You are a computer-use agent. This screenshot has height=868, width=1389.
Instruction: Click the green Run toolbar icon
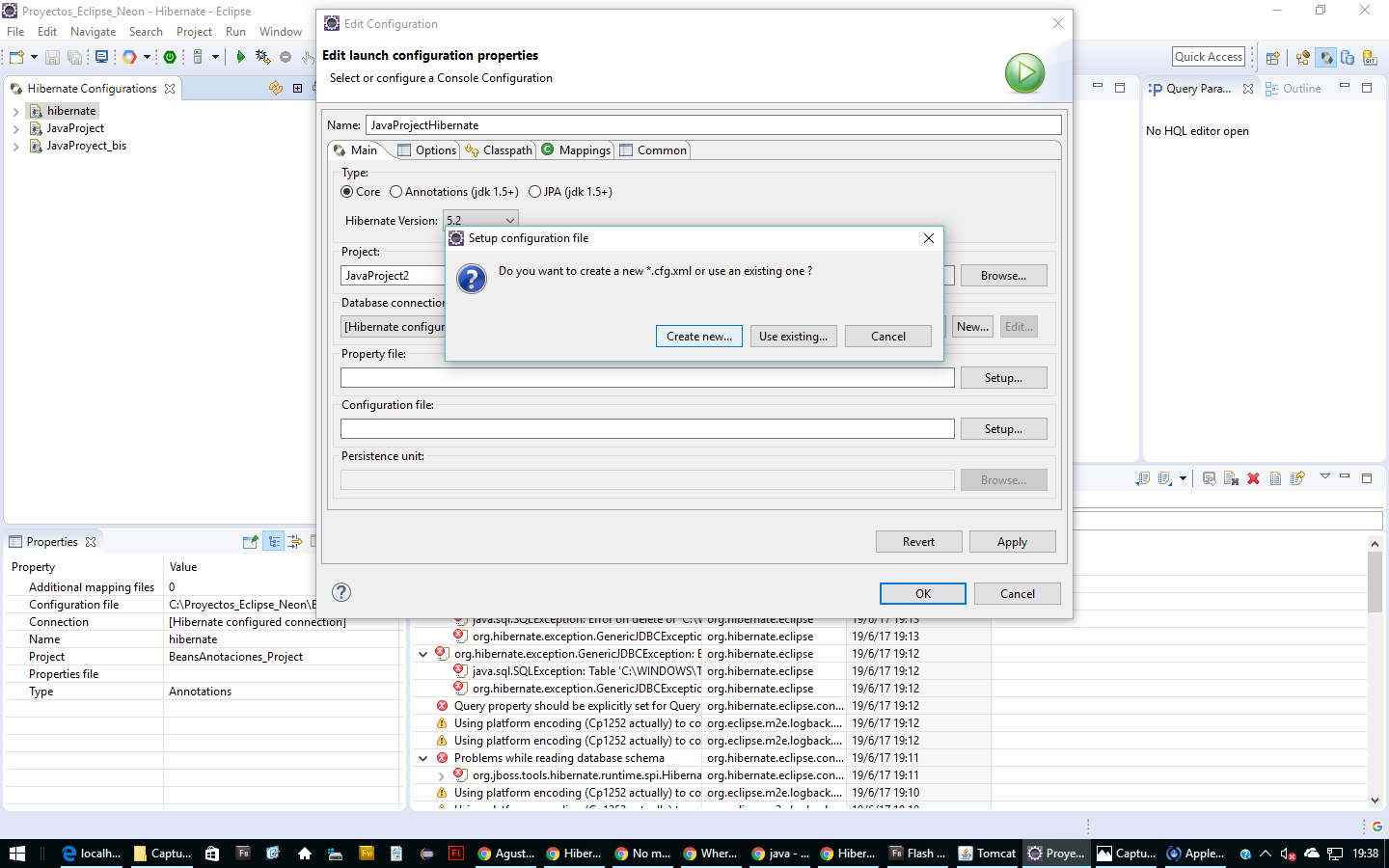(x=241, y=57)
